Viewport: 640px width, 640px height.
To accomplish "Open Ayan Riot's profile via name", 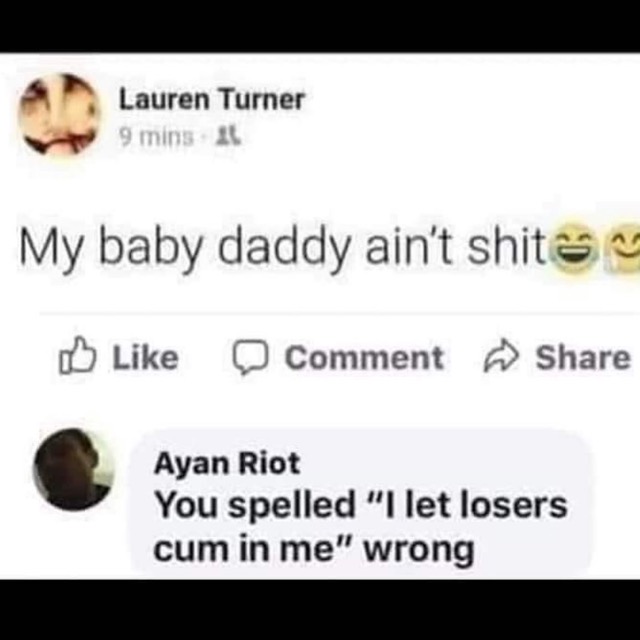I will (x=227, y=464).
